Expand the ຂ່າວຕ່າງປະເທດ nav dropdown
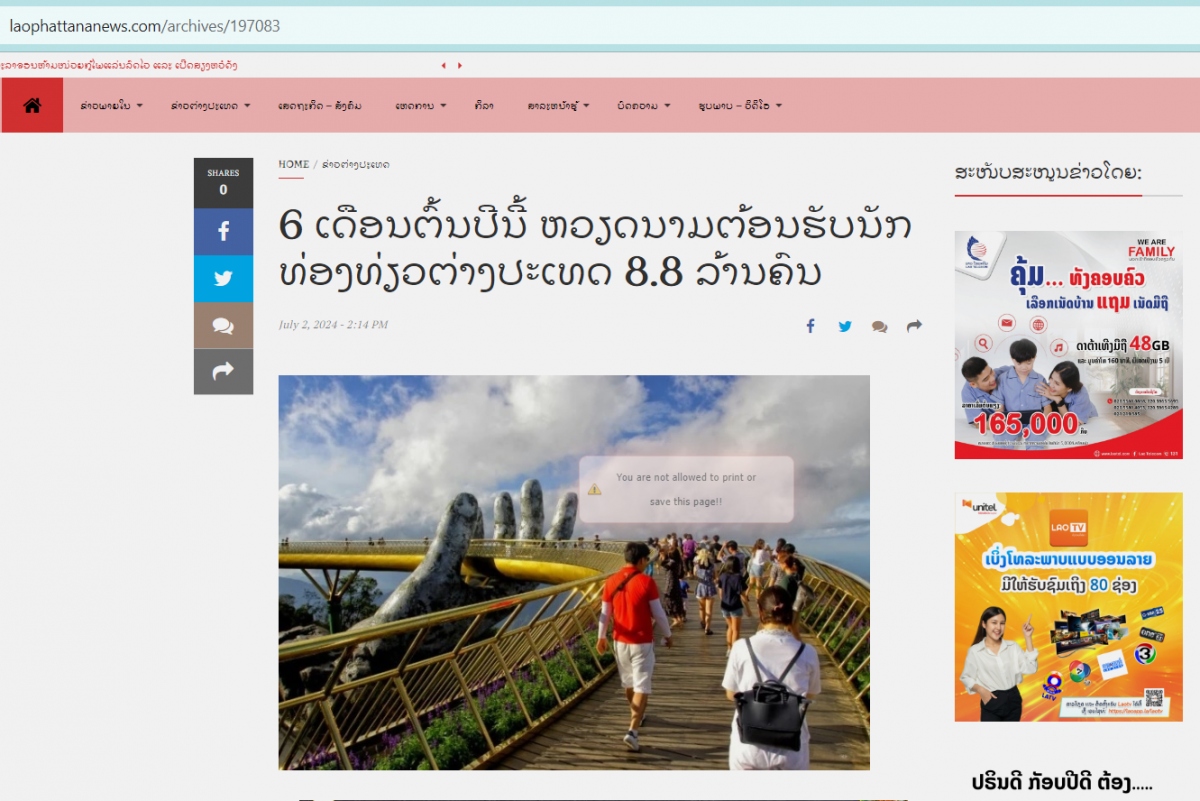1200x801 pixels. 210,106
